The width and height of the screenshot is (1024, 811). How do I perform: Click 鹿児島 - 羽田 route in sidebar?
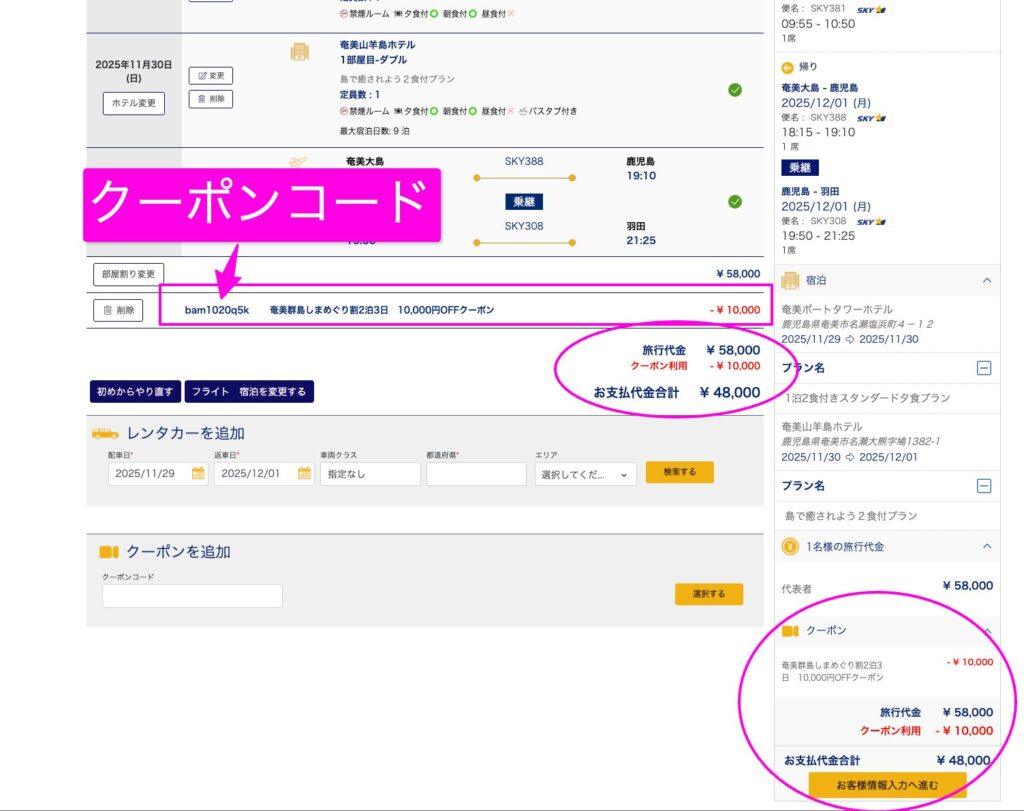coord(810,192)
